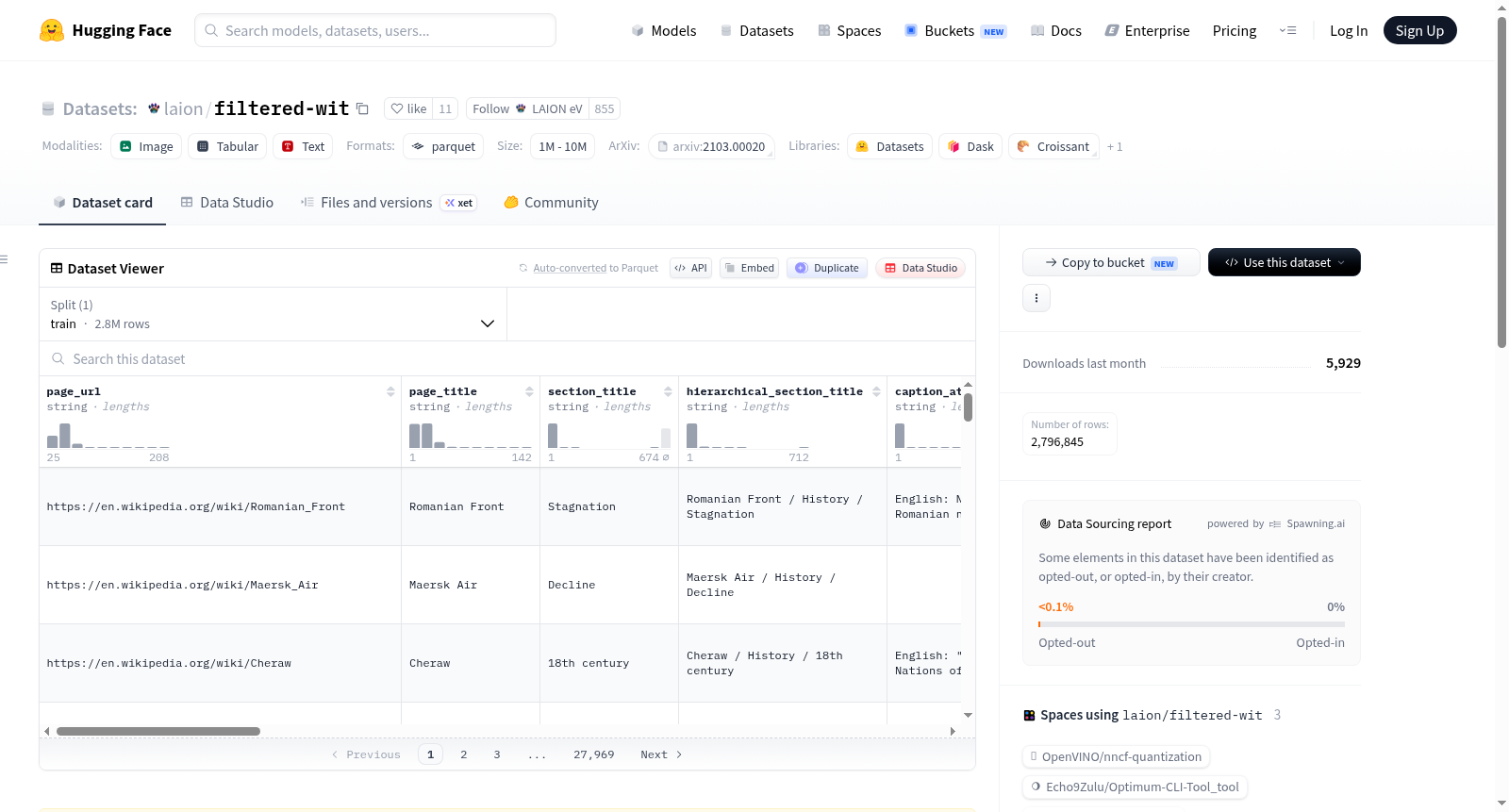Jump to page 27,969
The width and height of the screenshot is (1509, 812).
tap(593, 754)
